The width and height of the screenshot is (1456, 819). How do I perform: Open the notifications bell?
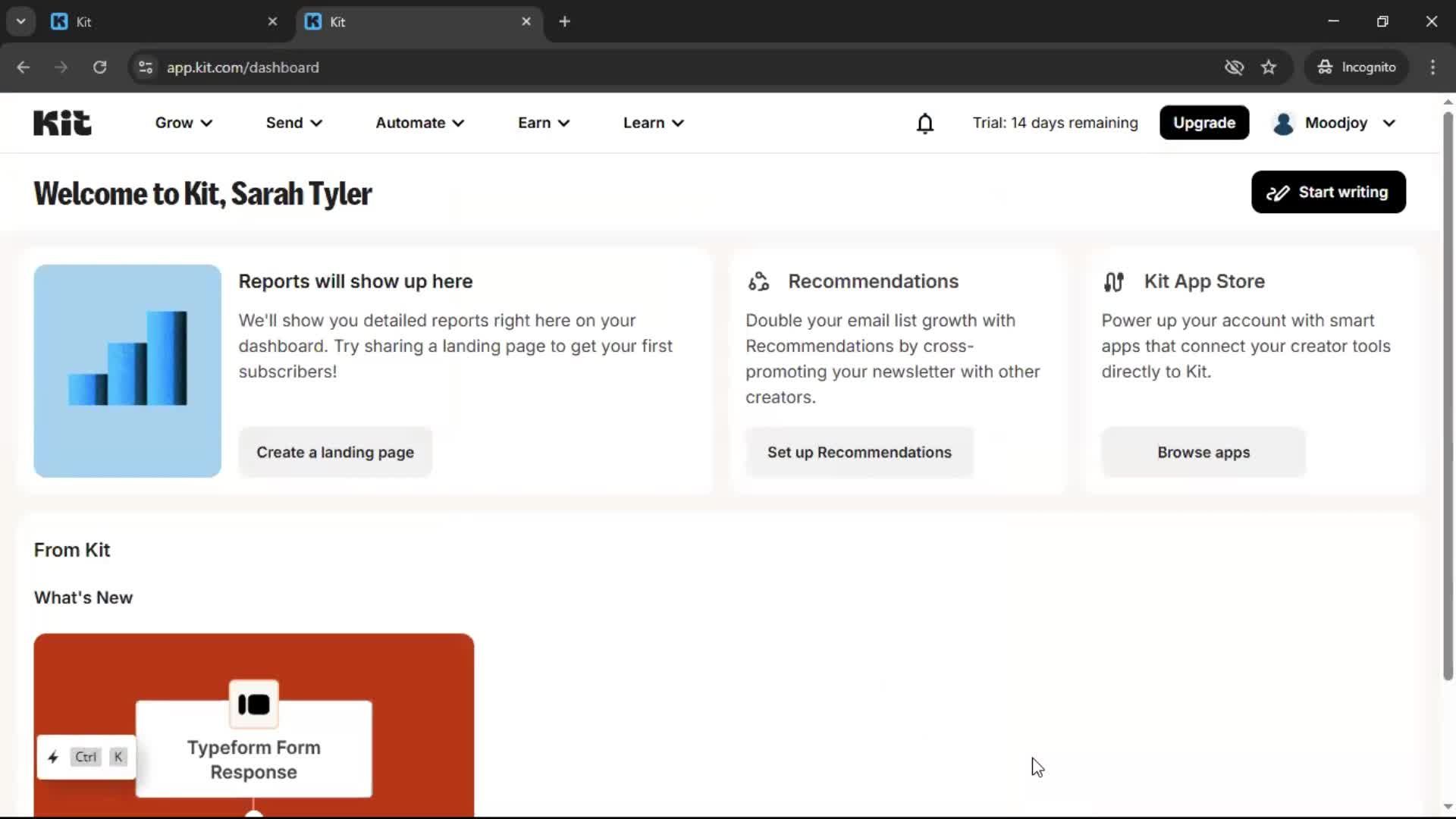925,122
